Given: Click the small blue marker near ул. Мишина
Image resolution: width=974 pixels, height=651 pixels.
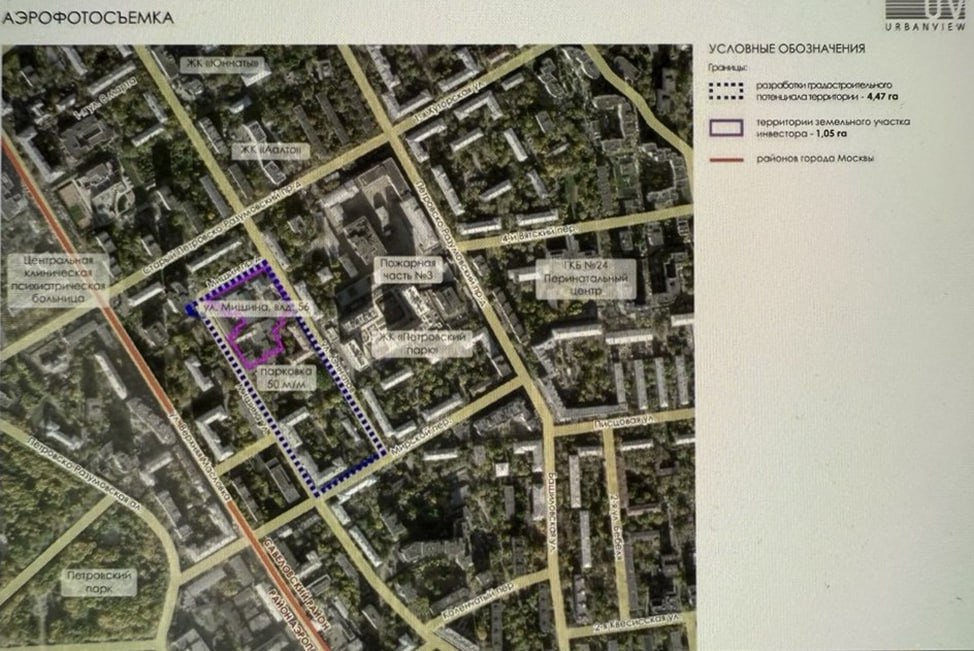Looking at the screenshot, I should click(190, 311).
